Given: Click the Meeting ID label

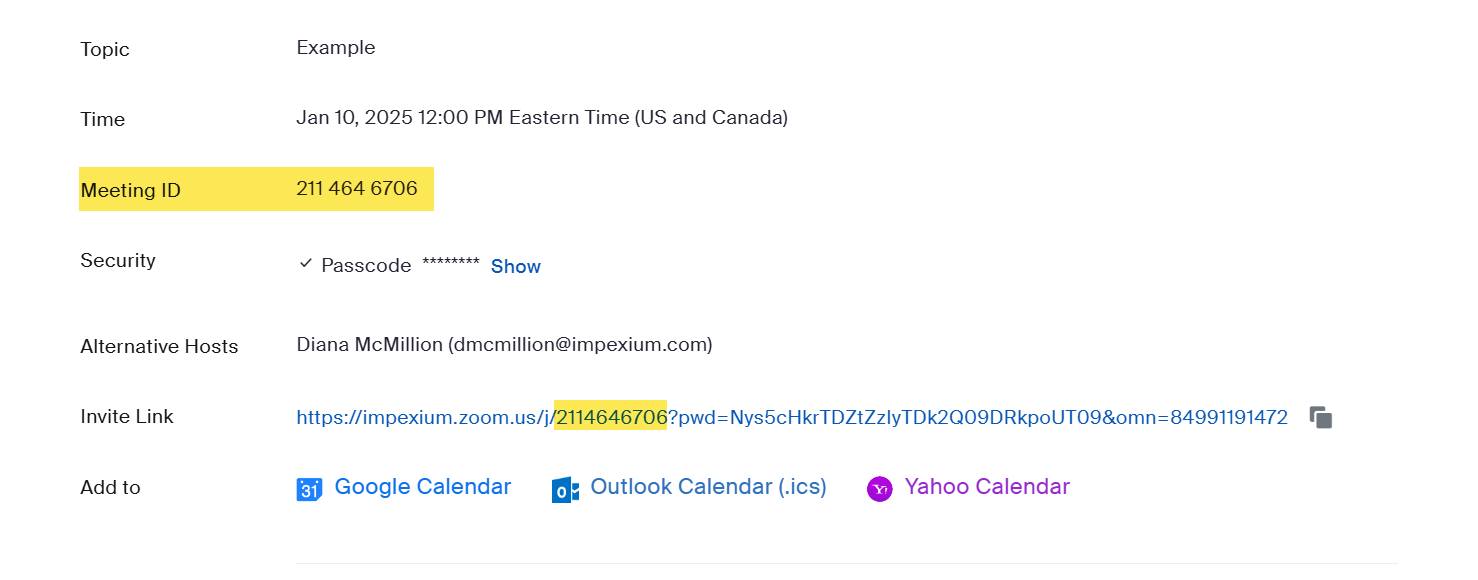Looking at the screenshot, I should point(131,190).
